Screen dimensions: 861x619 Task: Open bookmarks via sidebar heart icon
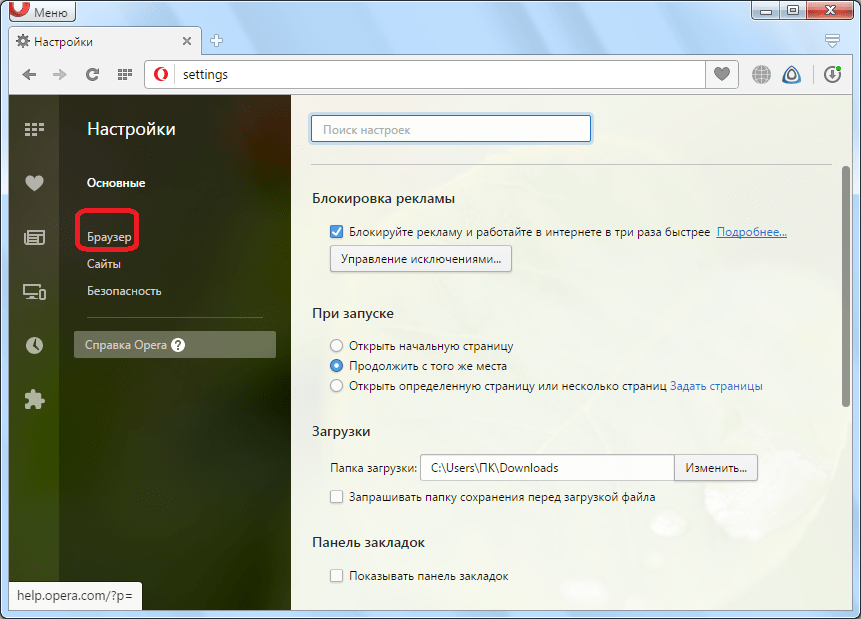point(34,183)
